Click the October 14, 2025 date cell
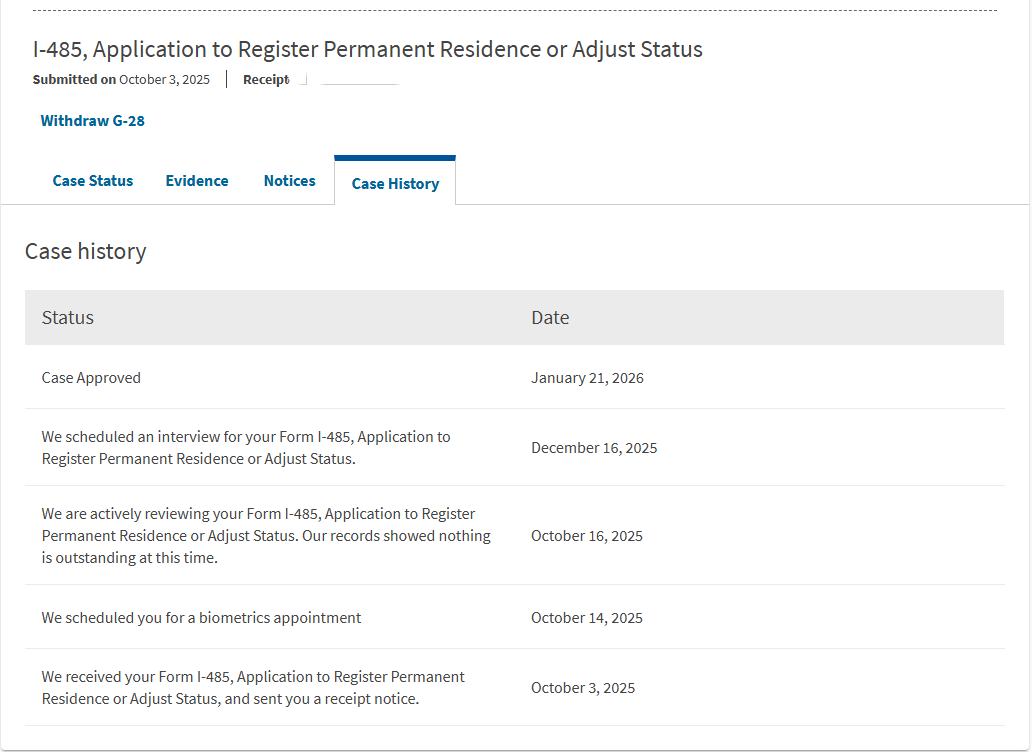 [x=587, y=618]
